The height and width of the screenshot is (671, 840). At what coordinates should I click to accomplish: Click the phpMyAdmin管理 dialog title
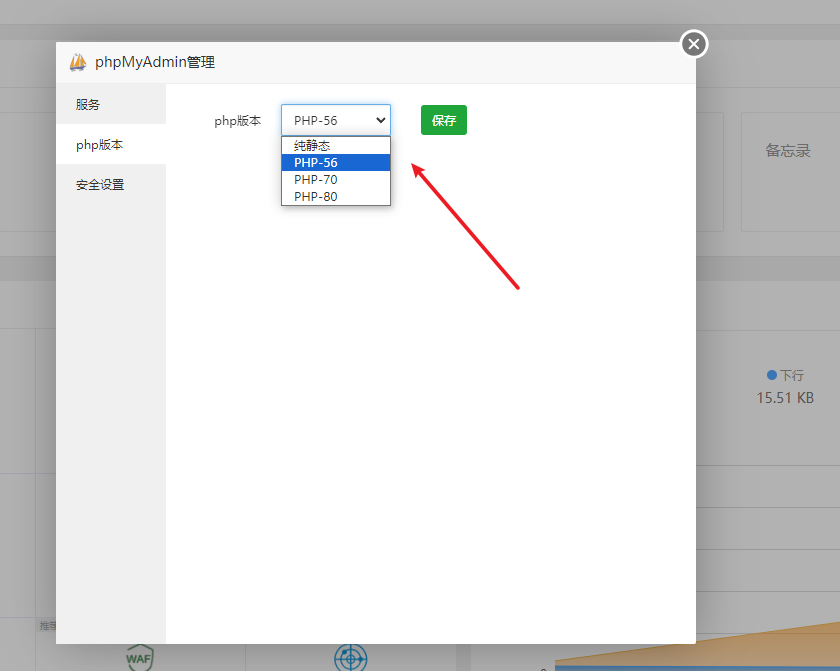tap(155, 62)
